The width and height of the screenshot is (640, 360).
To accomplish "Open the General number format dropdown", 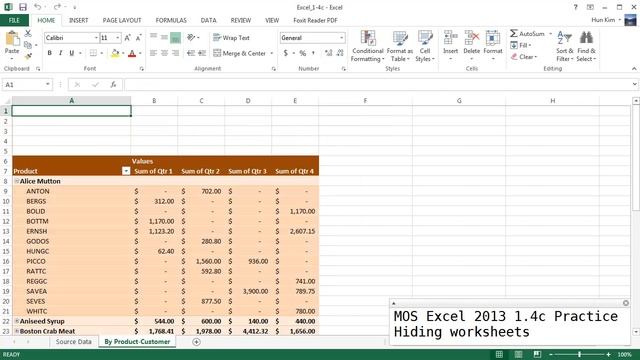I will tap(342, 38).
